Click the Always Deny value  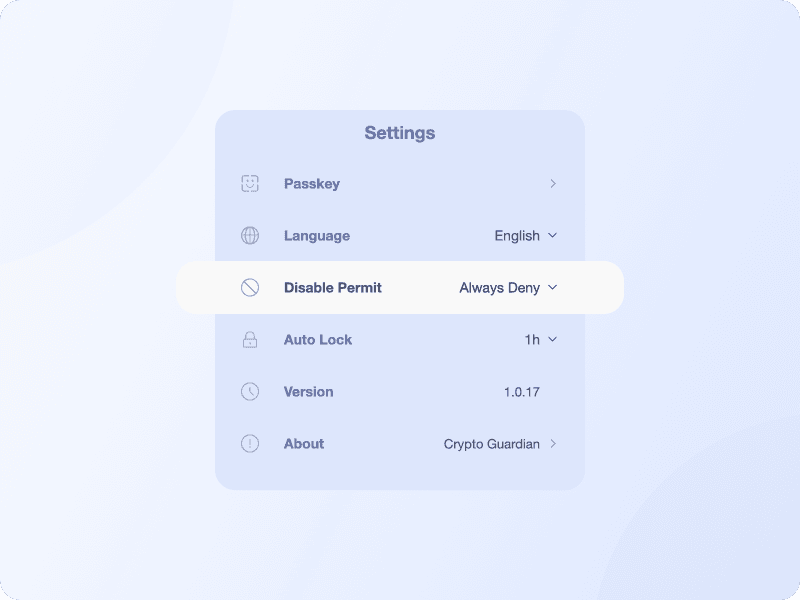pos(499,288)
